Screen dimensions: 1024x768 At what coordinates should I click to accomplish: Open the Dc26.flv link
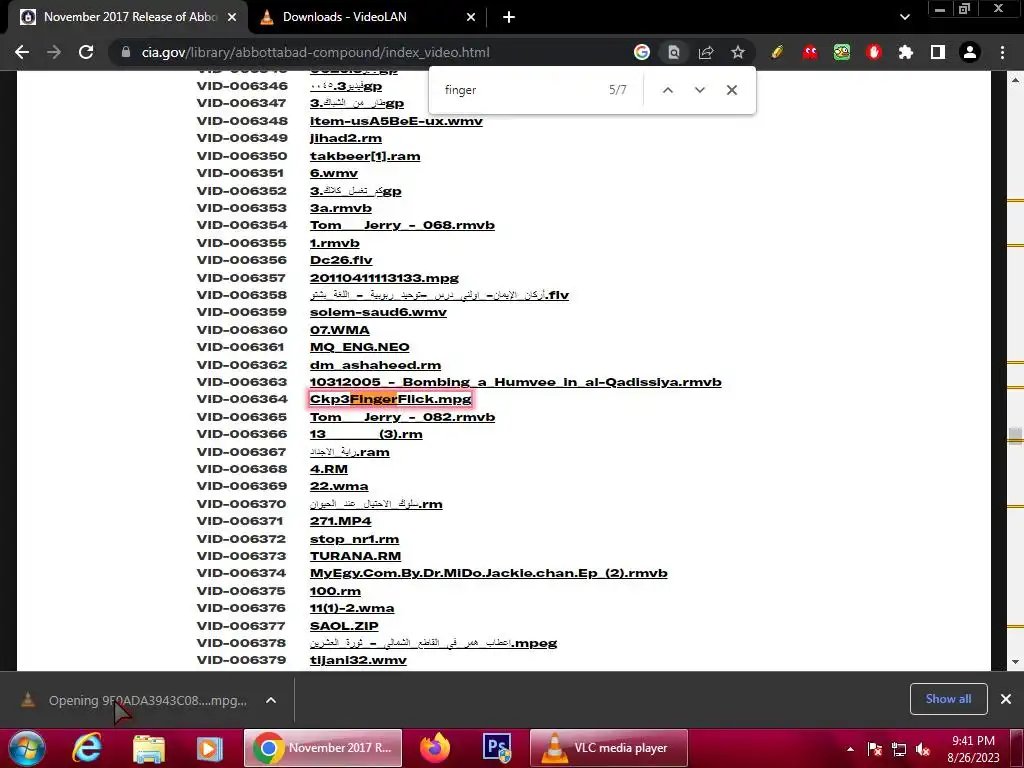[x=341, y=260]
